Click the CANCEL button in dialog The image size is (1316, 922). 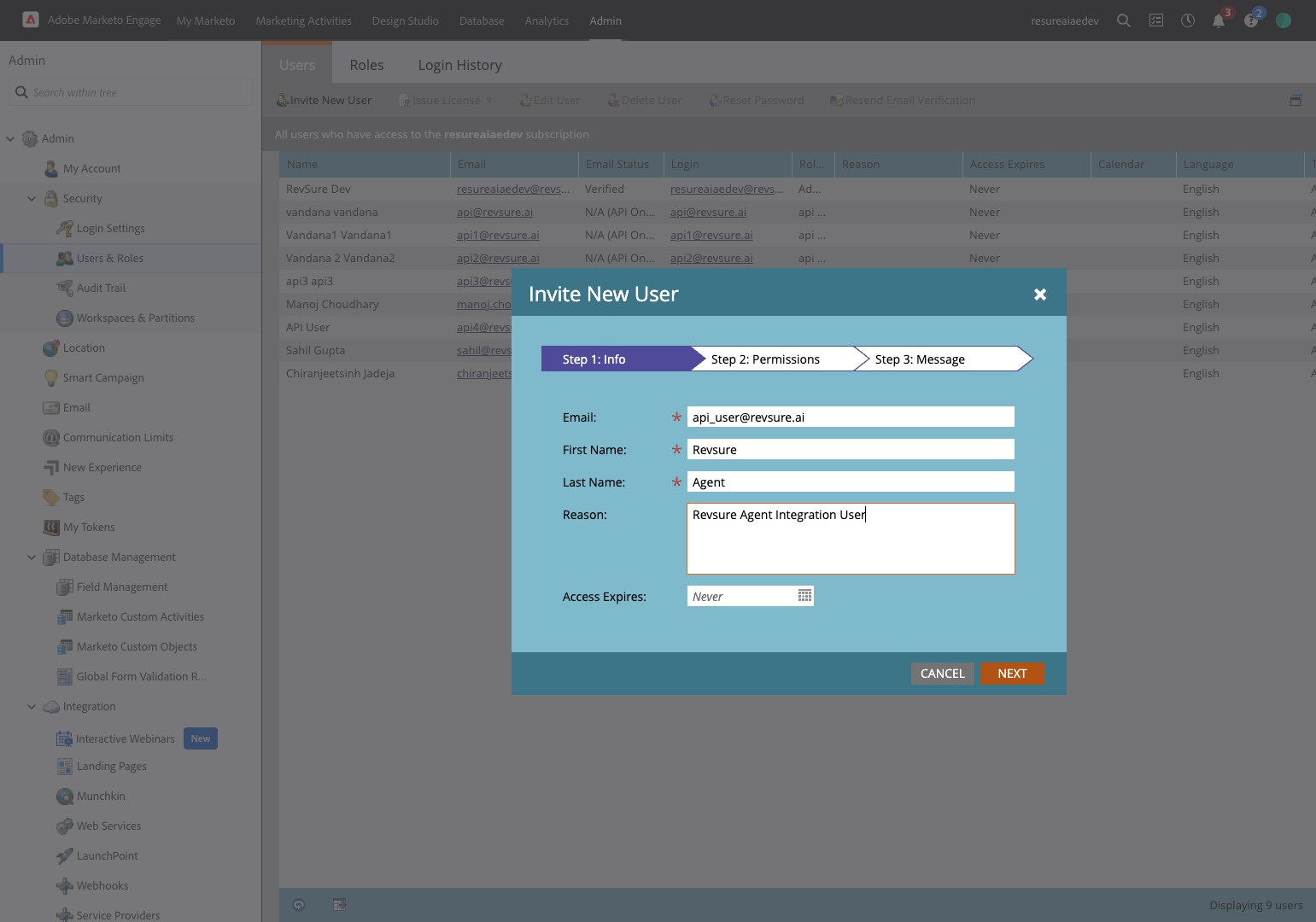pos(943,674)
